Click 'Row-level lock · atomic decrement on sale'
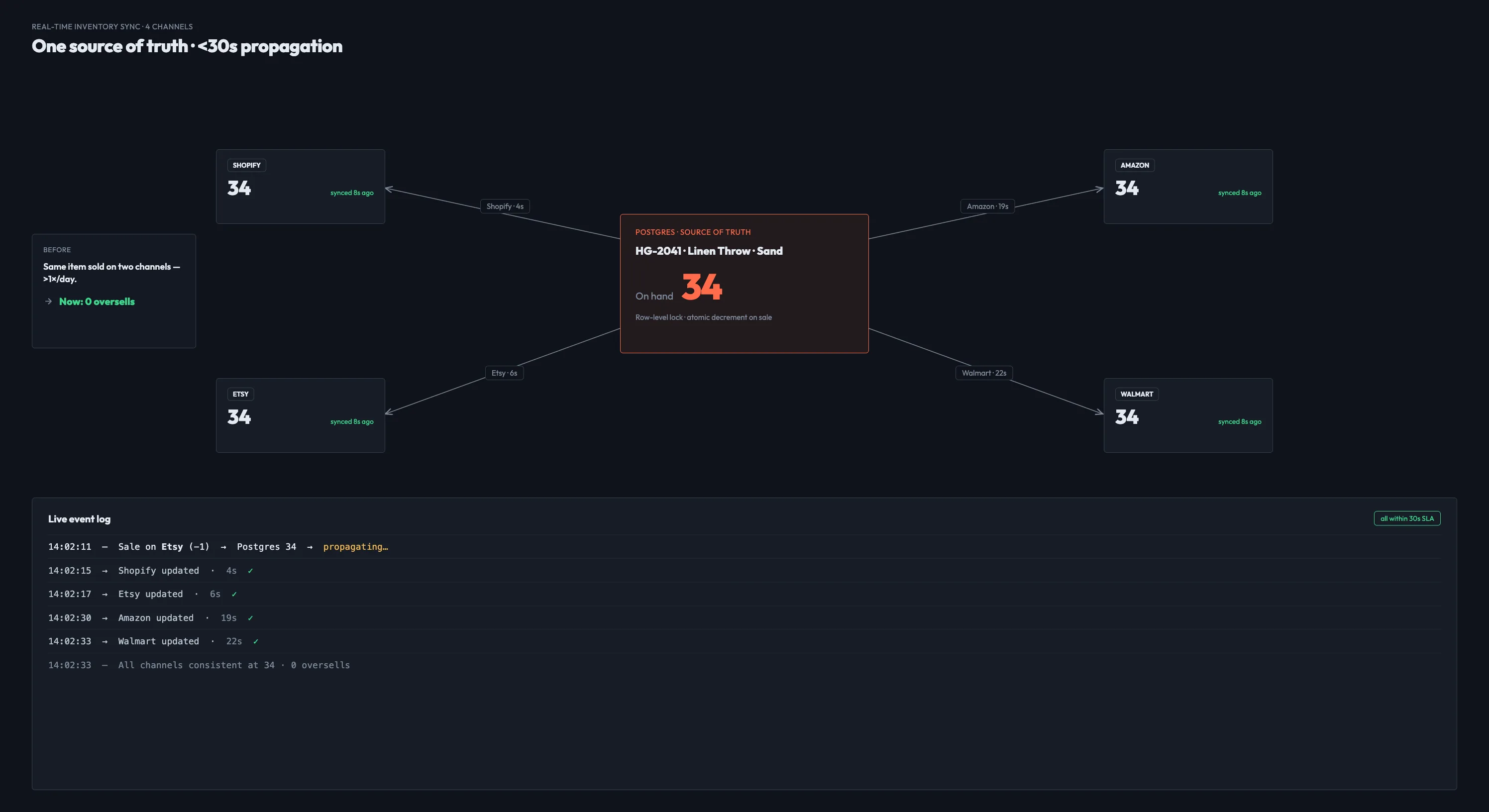The image size is (1489, 812). (x=704, y=317)
